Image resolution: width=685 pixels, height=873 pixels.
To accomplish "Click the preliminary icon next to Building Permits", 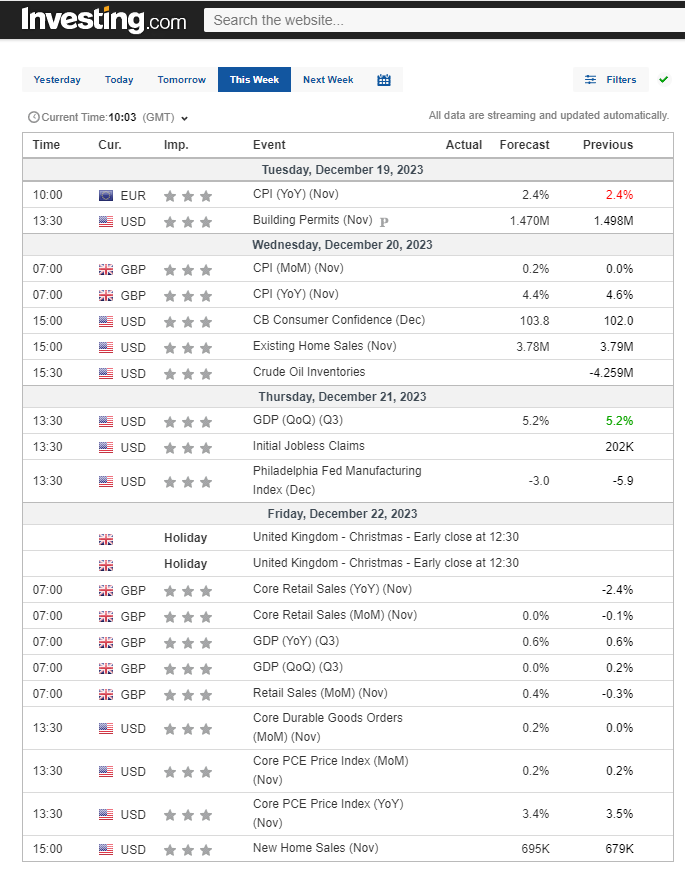I will coord(384,221).
